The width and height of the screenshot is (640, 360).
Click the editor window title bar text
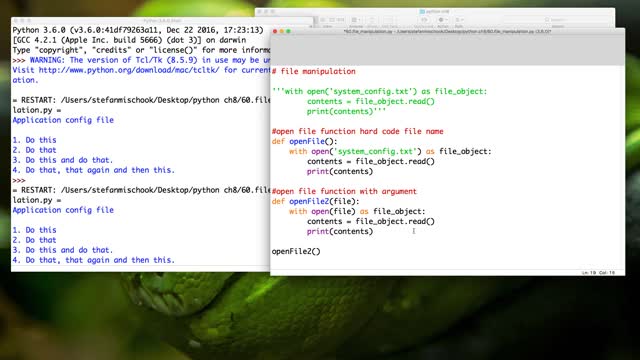point(447,31)
